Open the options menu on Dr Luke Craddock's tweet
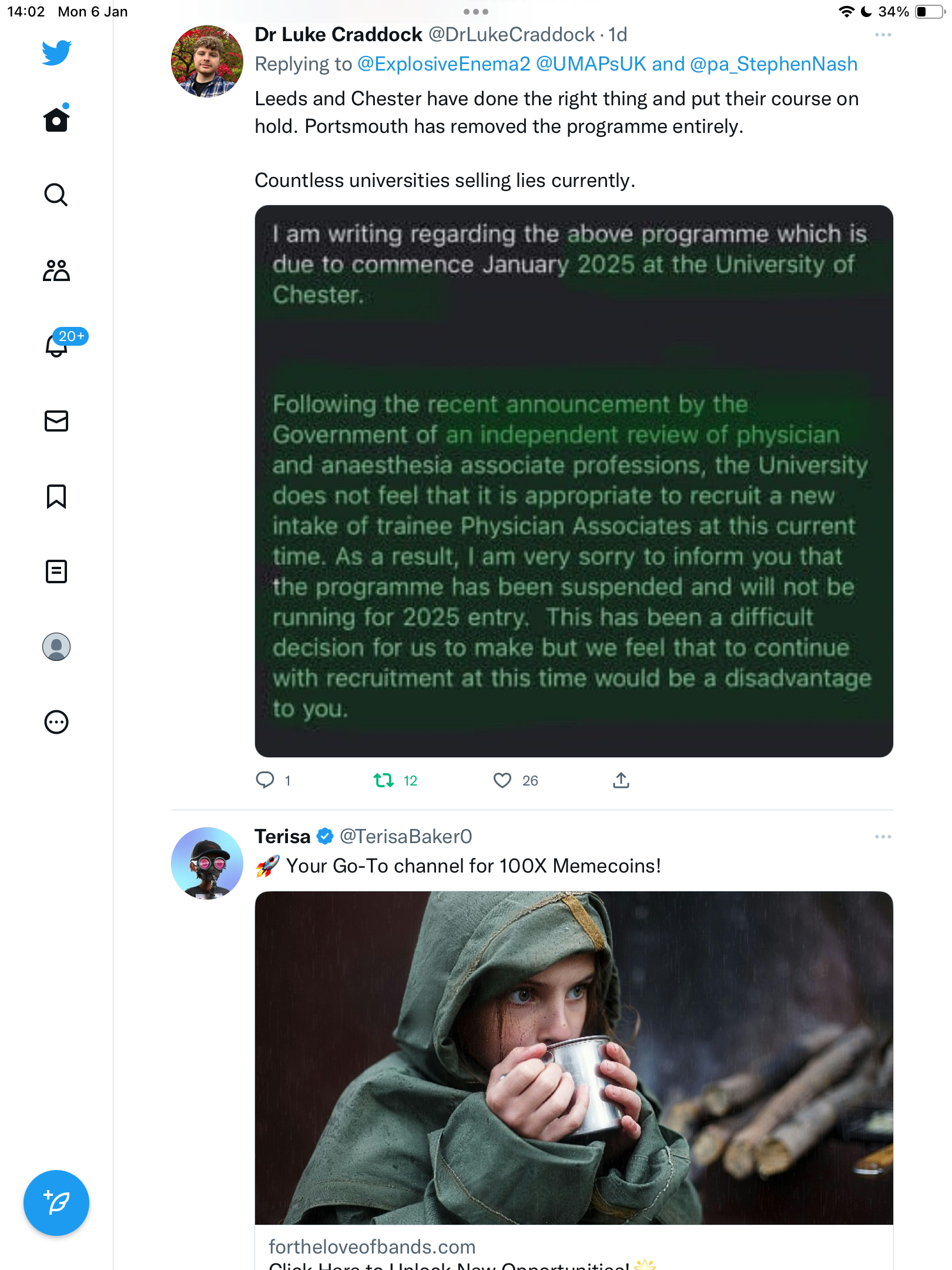Viewport: 952px width, 1270px height. coord(883,35)
